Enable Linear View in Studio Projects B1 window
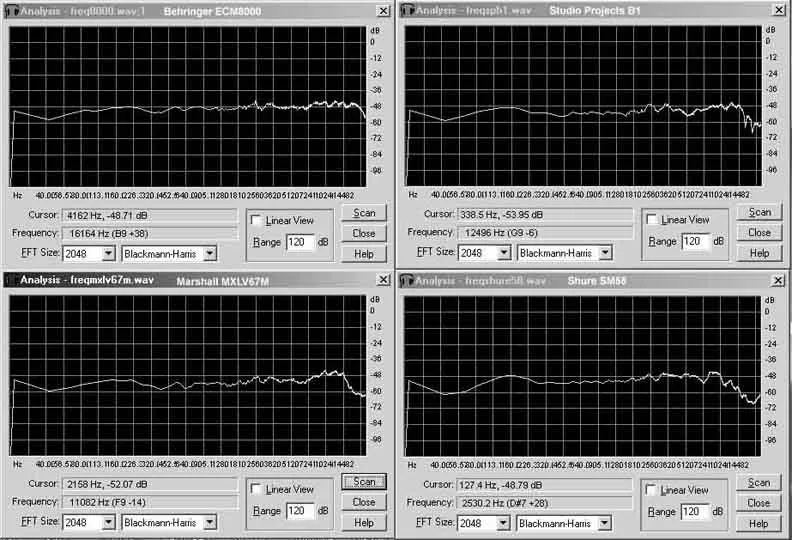Viewport: 792px width, 540px height. [x=652, y=219]
